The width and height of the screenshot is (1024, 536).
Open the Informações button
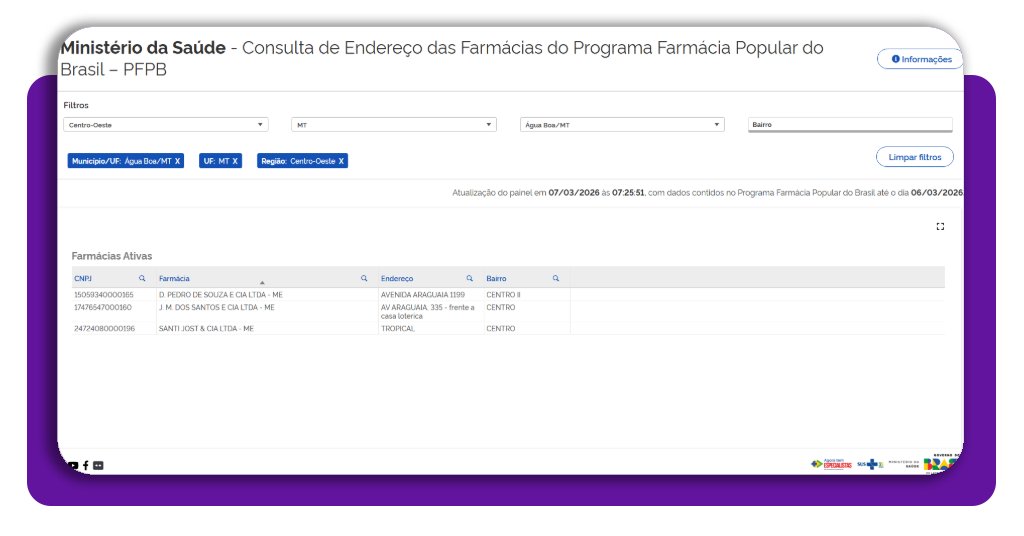tap(921, 59)
